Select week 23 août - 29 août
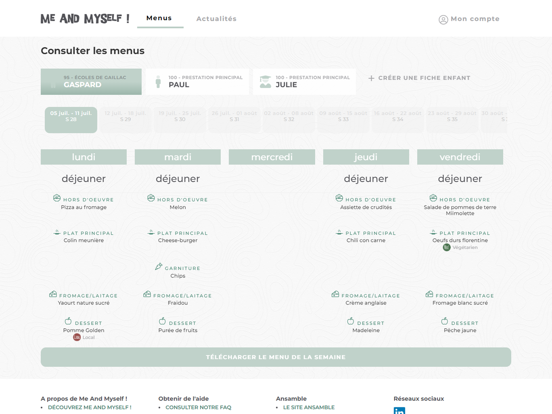This screenshot has width=552, height=414. tap(452, 120)
